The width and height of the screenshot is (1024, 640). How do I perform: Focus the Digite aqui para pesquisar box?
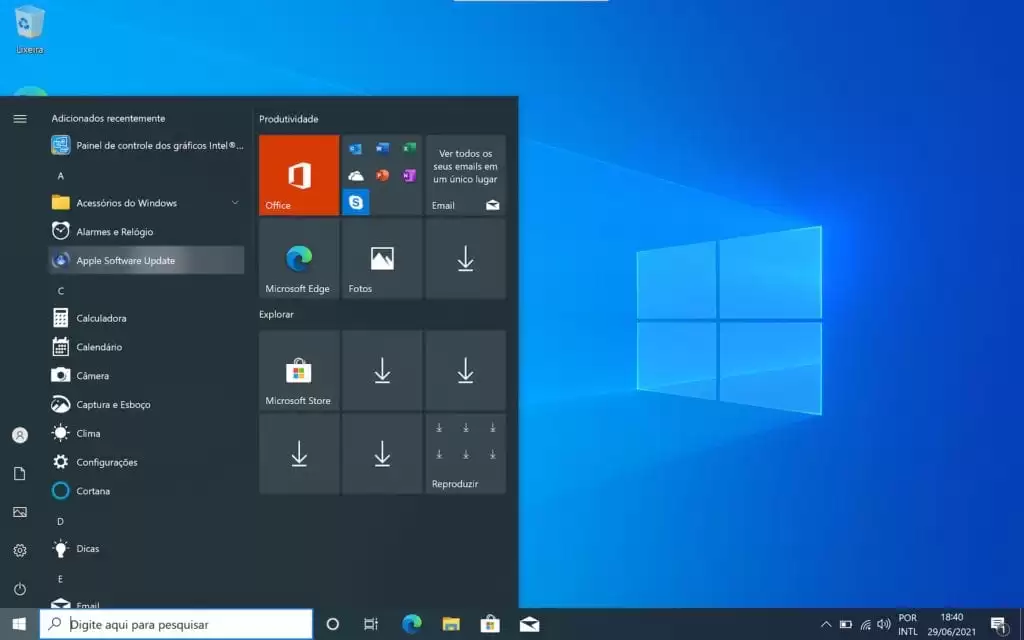click(176, 624)
